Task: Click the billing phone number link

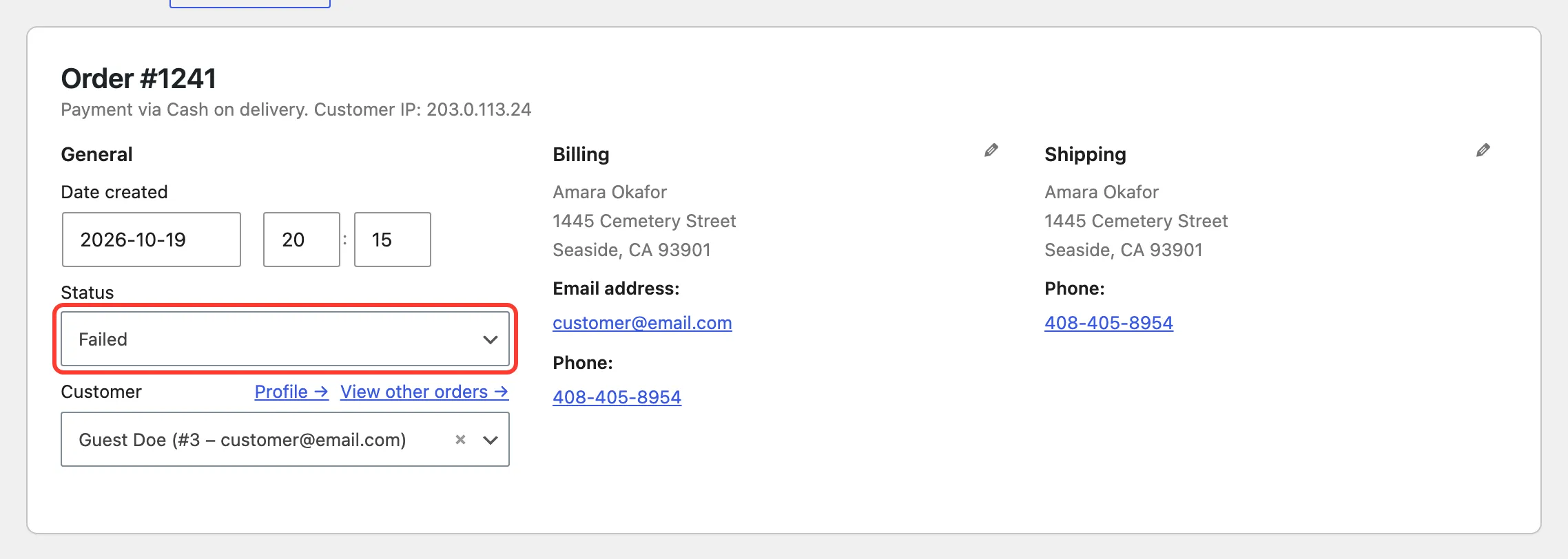Action: click(x=617, y=397)
